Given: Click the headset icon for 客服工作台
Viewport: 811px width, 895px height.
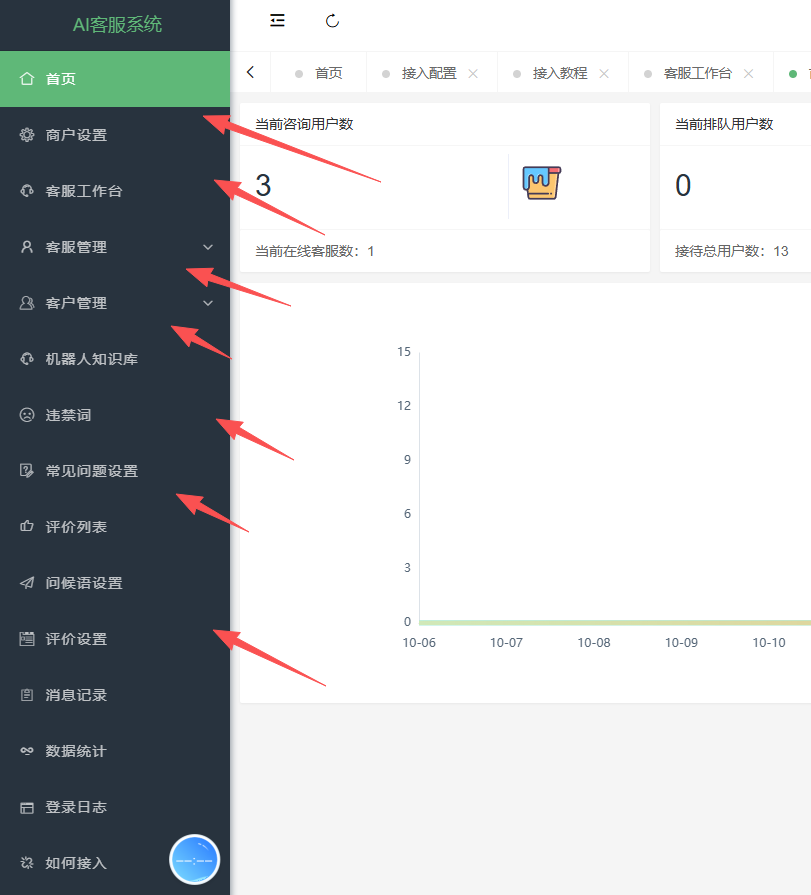Looking at the screenshot, I should (27, 191).
